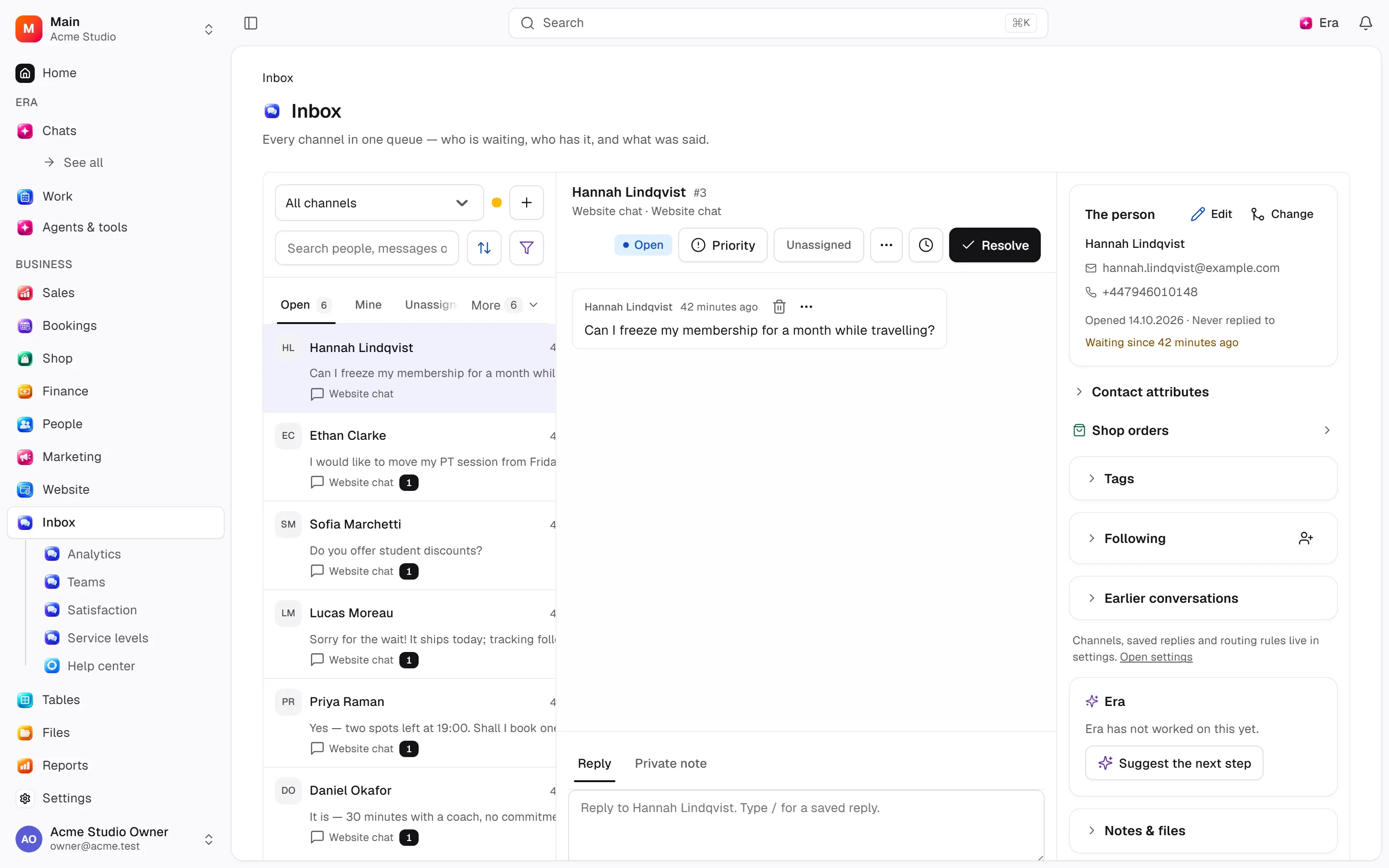Open Inbox Analytics
This screenshot has height=868, width=1389.
point(94,554)
